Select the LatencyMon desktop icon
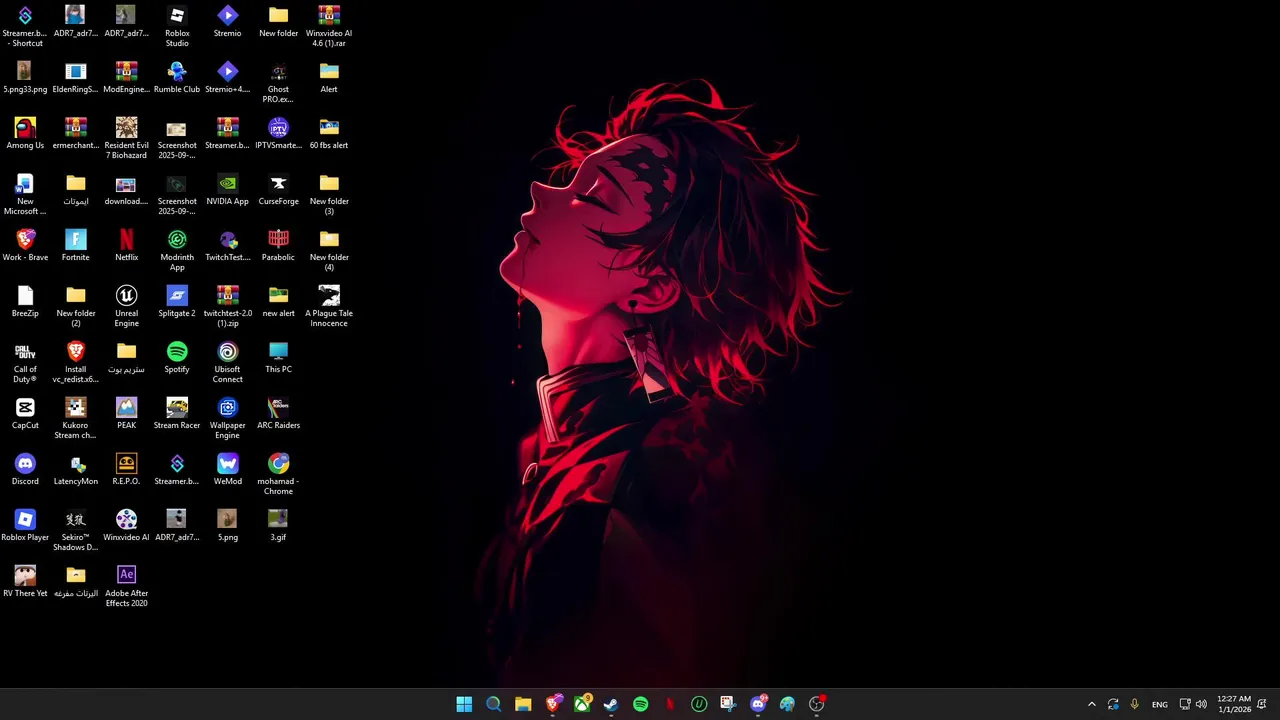This screenshot has height=720, width=1280. coord(76,469)
